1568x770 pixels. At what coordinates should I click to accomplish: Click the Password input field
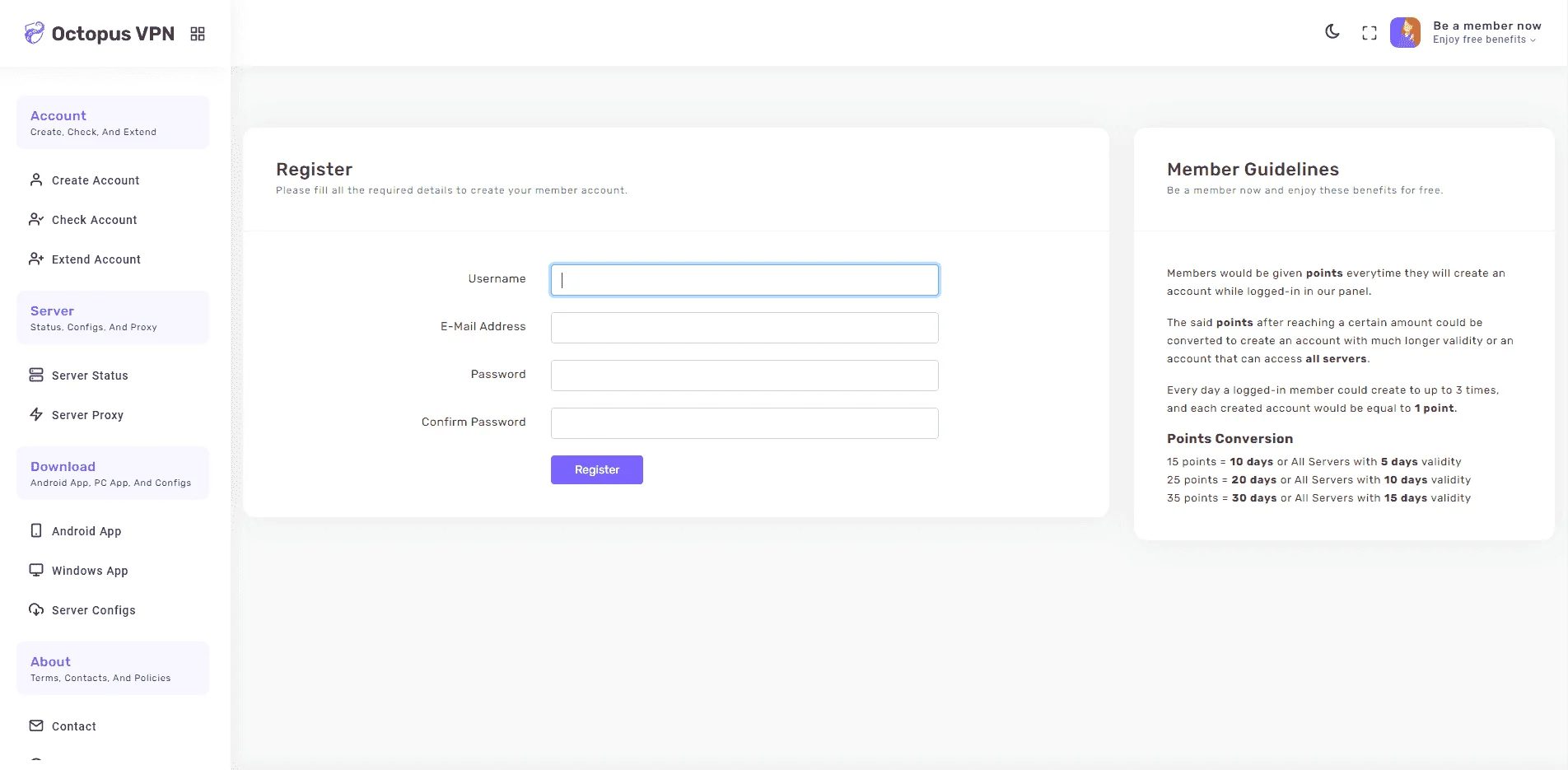coord(744,376)
